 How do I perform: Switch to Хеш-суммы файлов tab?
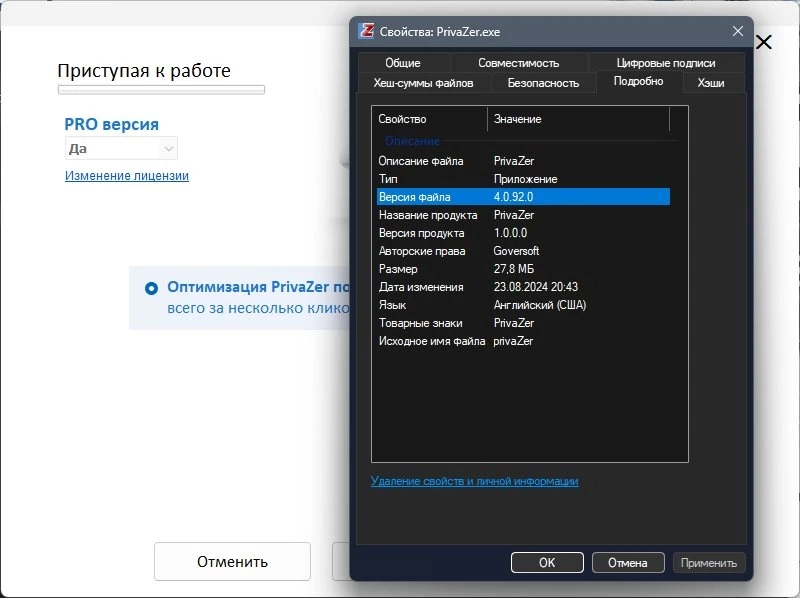pyautogui.click(x=423, y=83)
